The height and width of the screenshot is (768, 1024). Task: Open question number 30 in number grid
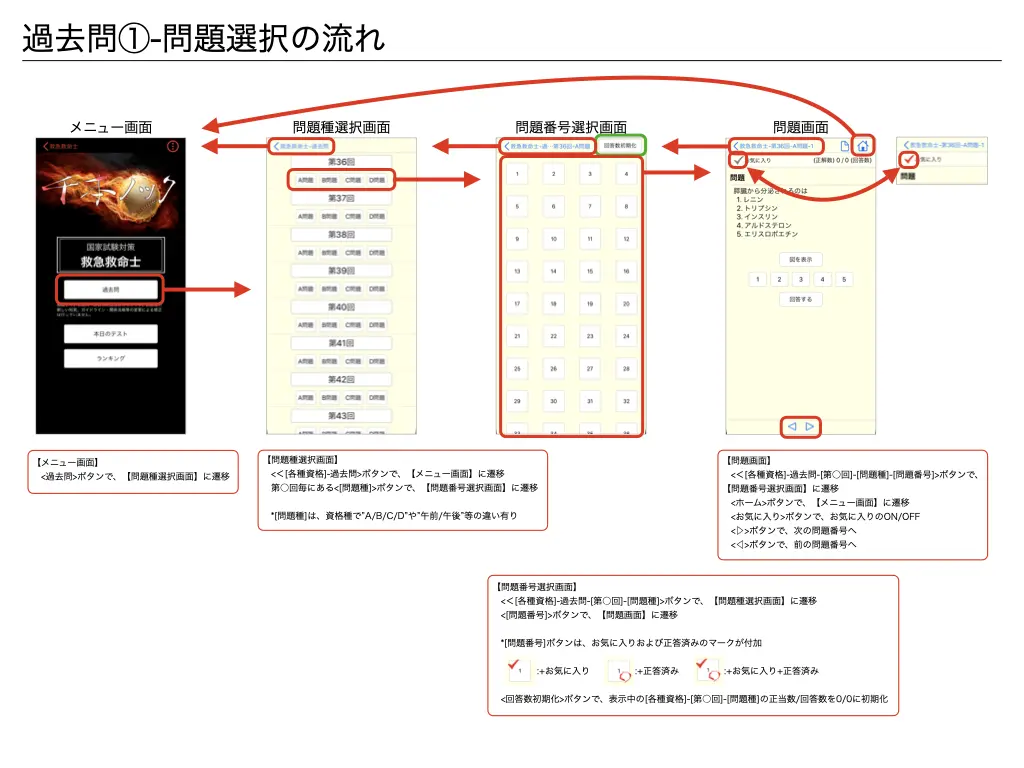tap(553, 401)
